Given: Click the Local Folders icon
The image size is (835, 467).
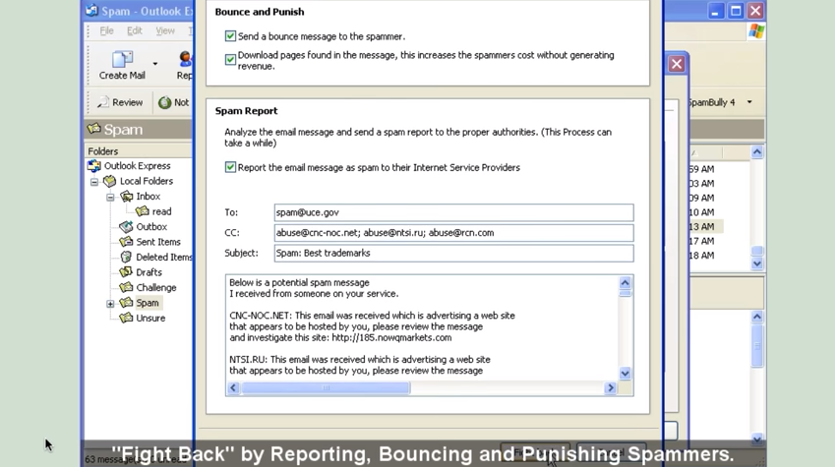Looking at the screenshot, I should [x=110, y=181].
